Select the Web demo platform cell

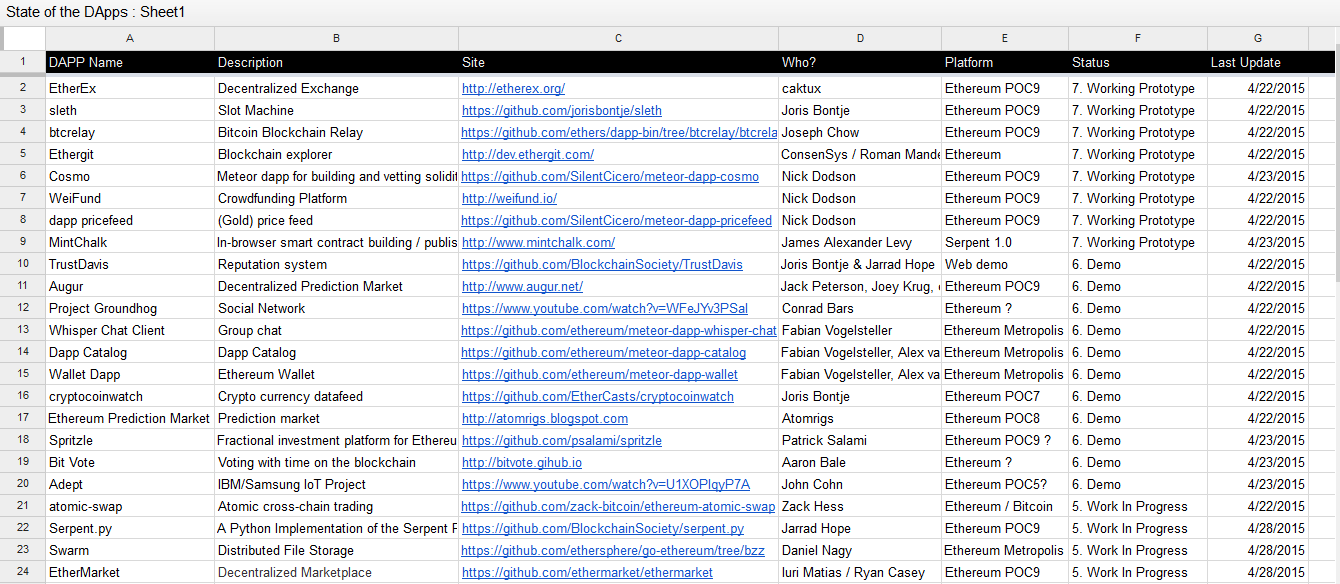pyautogui.click(x=1005, y=264)
